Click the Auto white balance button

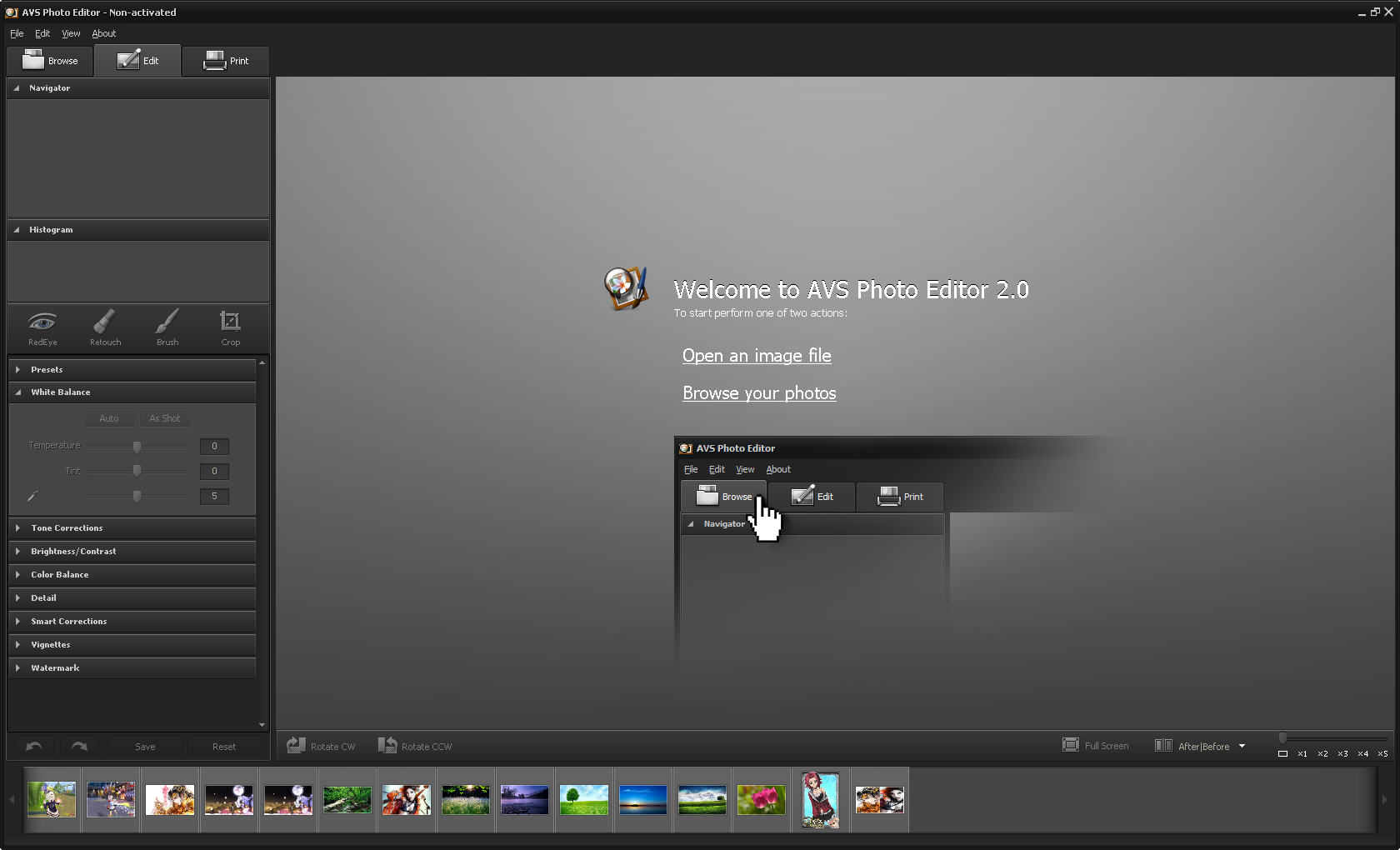(x=109, y=418)
